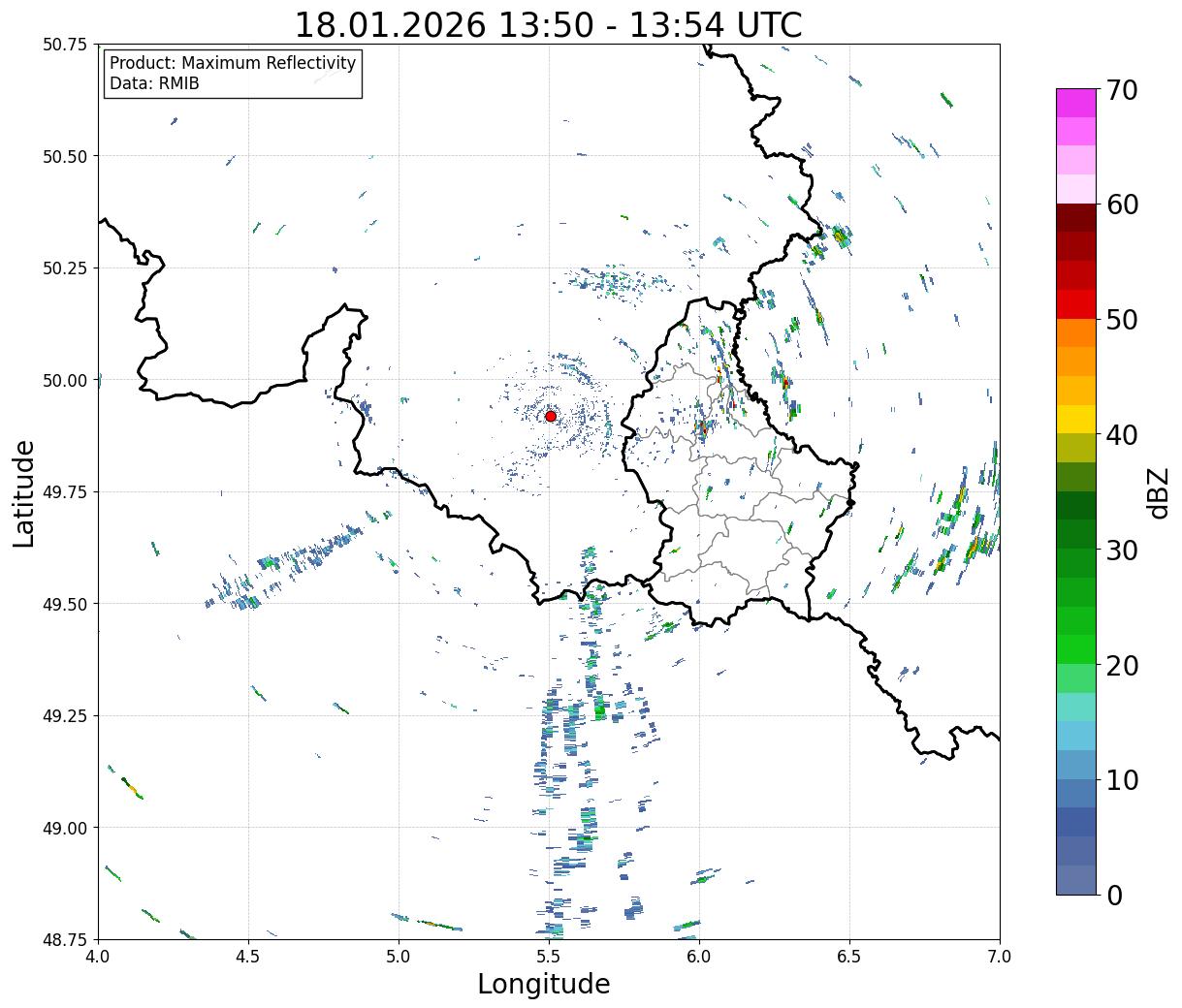The width and height of the screenshot is (1182, 1008).
Task: Click the colorbar tick label 10
Action: pos(1121,779)
